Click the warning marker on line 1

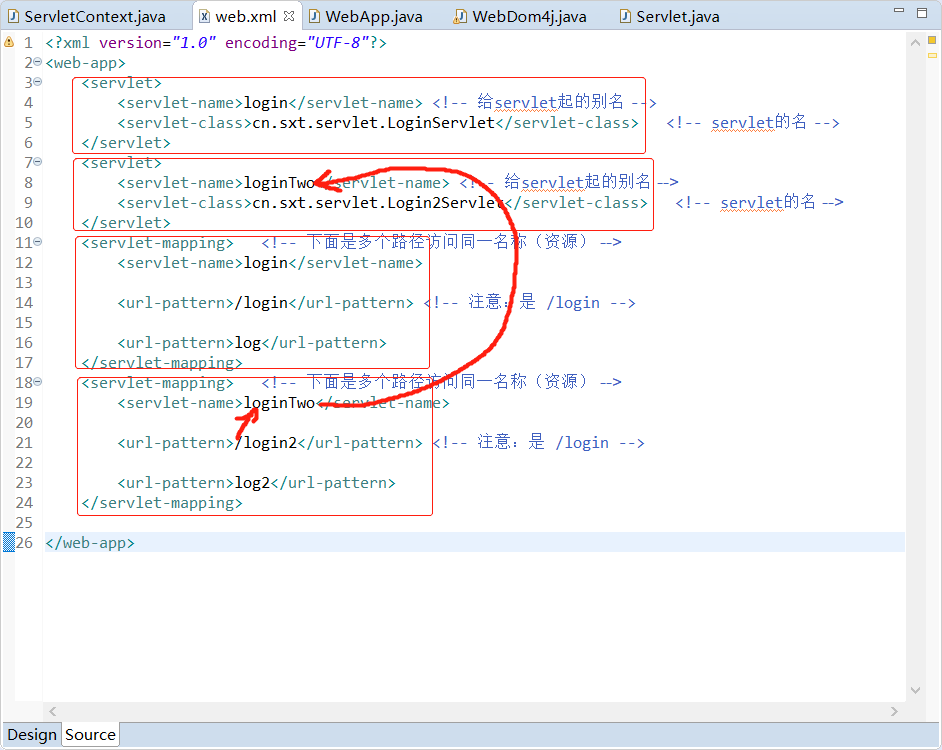[8, 42]
